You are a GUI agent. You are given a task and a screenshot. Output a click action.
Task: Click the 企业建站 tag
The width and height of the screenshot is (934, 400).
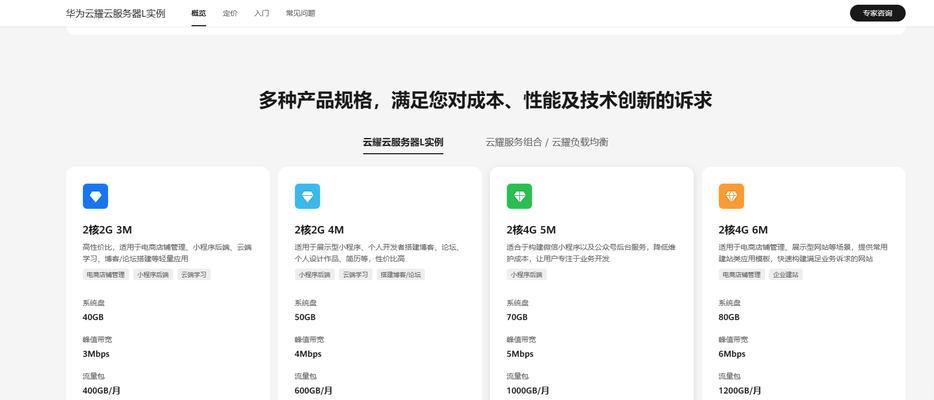pyautogui.click(x=786, y=275)
